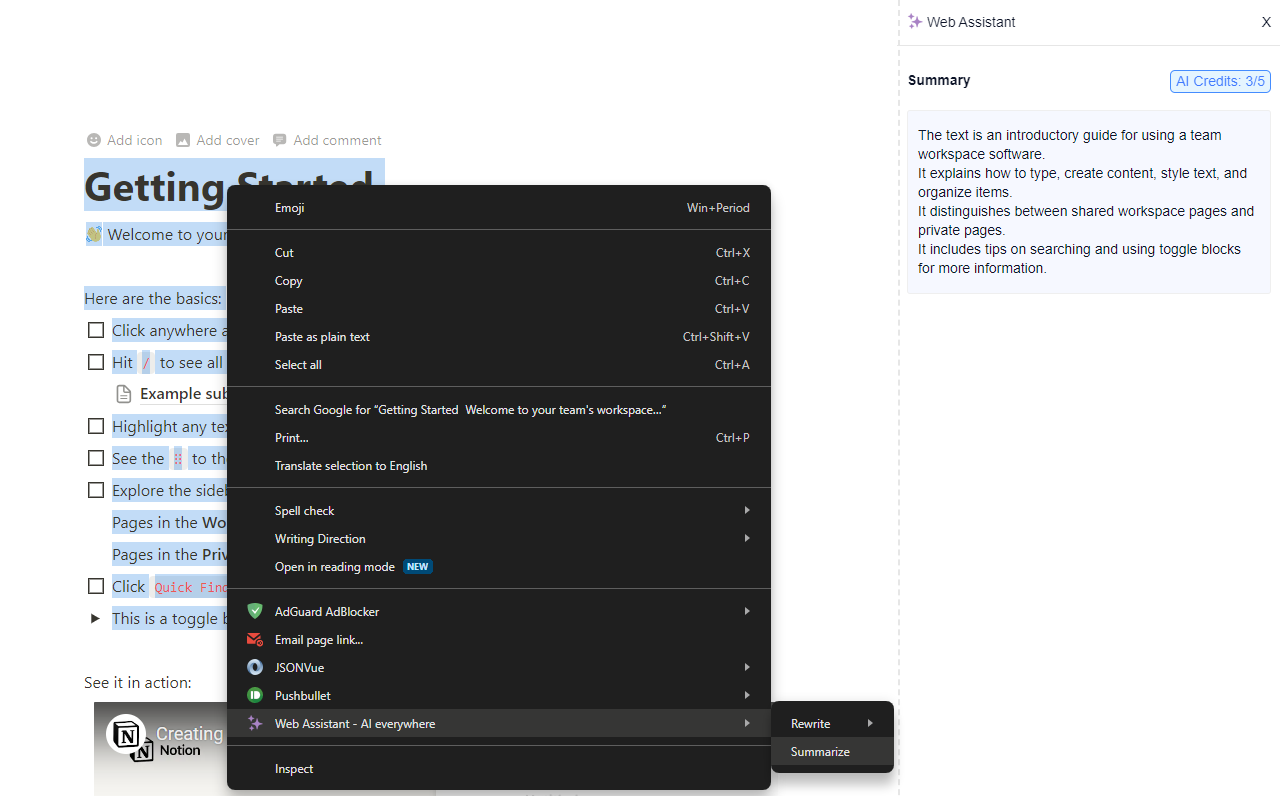The image size is (1280, 800).
Task: Click the NEW badge beside reading mode
Action: coord(418,566)
